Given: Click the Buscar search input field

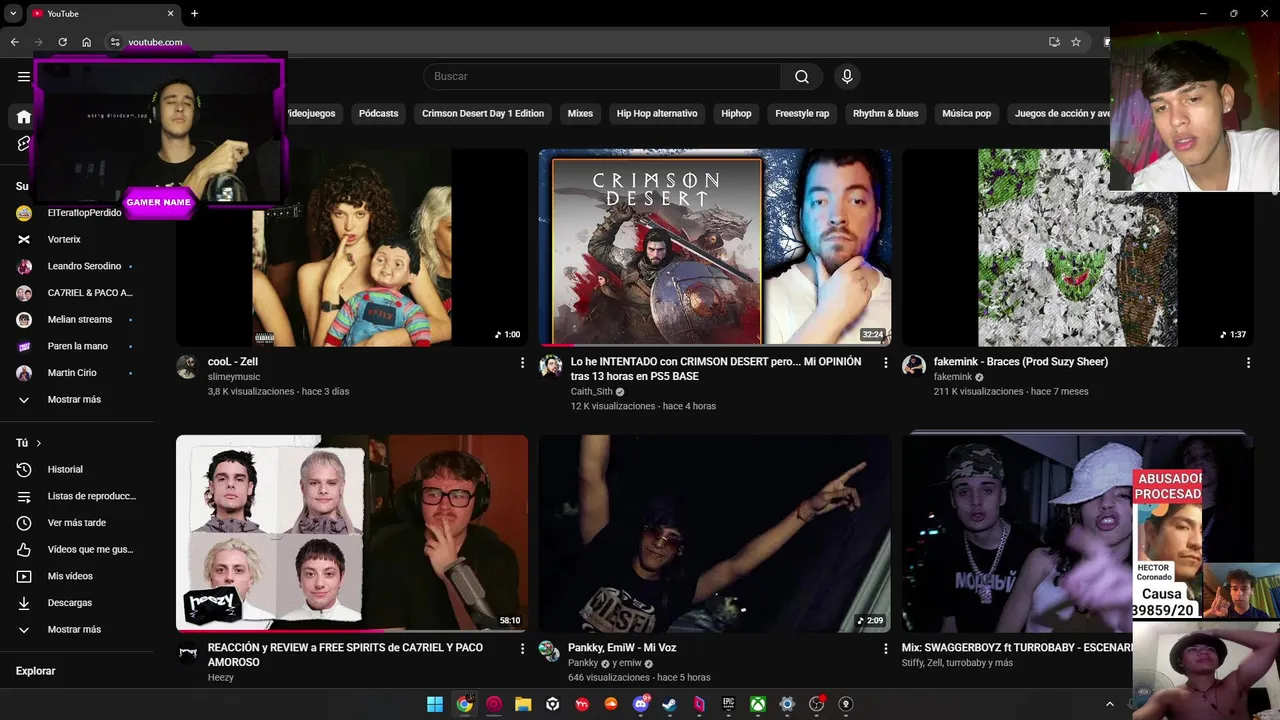Looking at the screenshot, I should coord(602,76).
